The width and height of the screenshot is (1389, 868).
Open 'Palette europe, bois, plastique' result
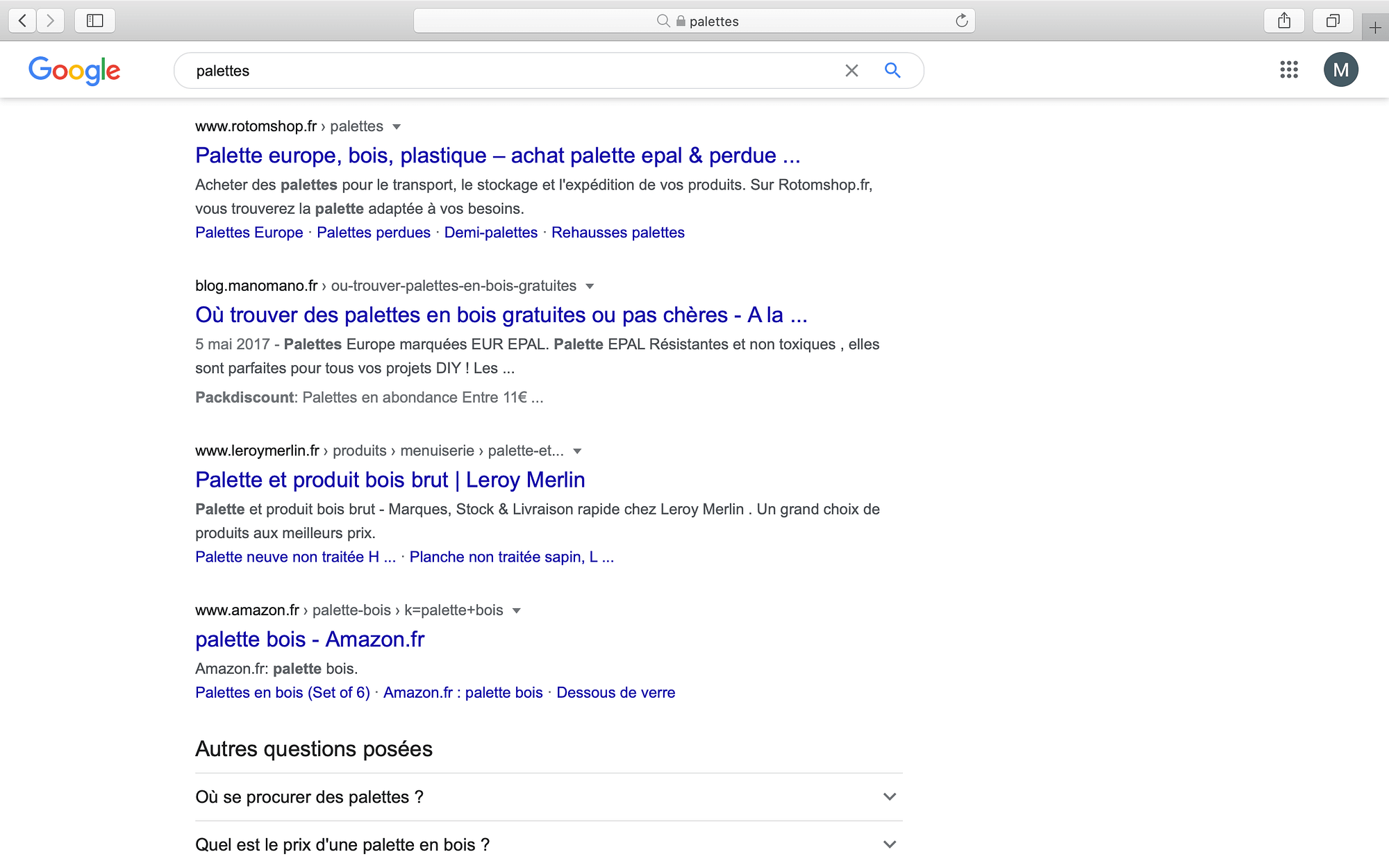tap(498, 156)
